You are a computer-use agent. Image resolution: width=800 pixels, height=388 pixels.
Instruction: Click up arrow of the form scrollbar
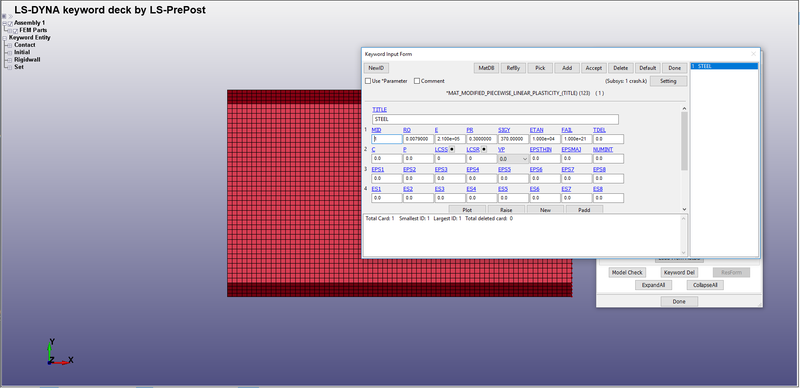click(684, 107)
